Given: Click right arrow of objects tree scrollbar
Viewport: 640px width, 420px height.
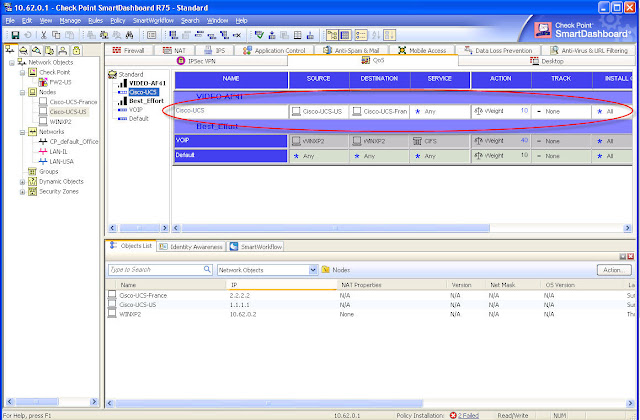Looking at the screenshot, I should point(94,402).
